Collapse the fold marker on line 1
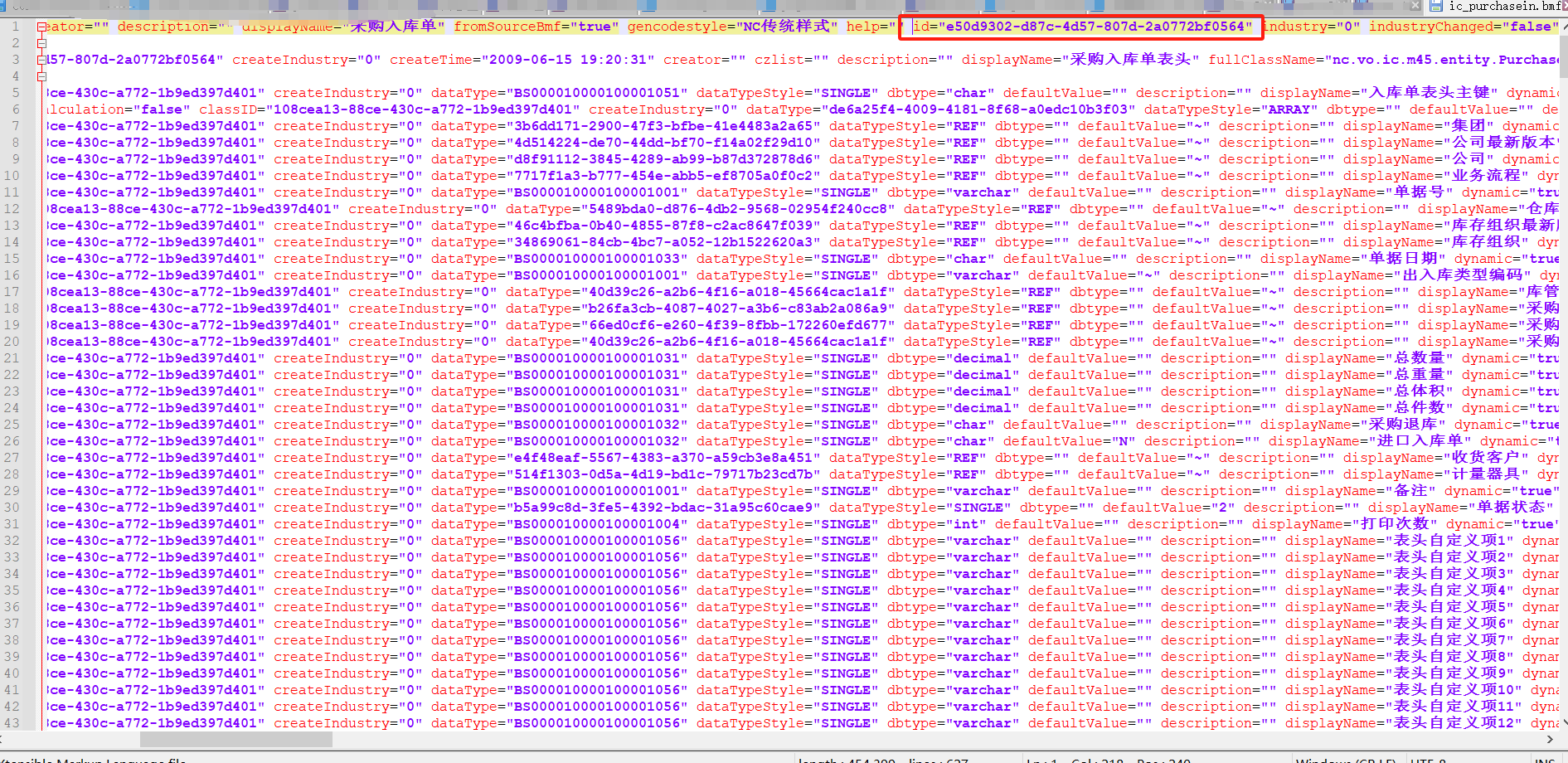The height and width of the screenshot is (763, 1568). tap(41, 27)
